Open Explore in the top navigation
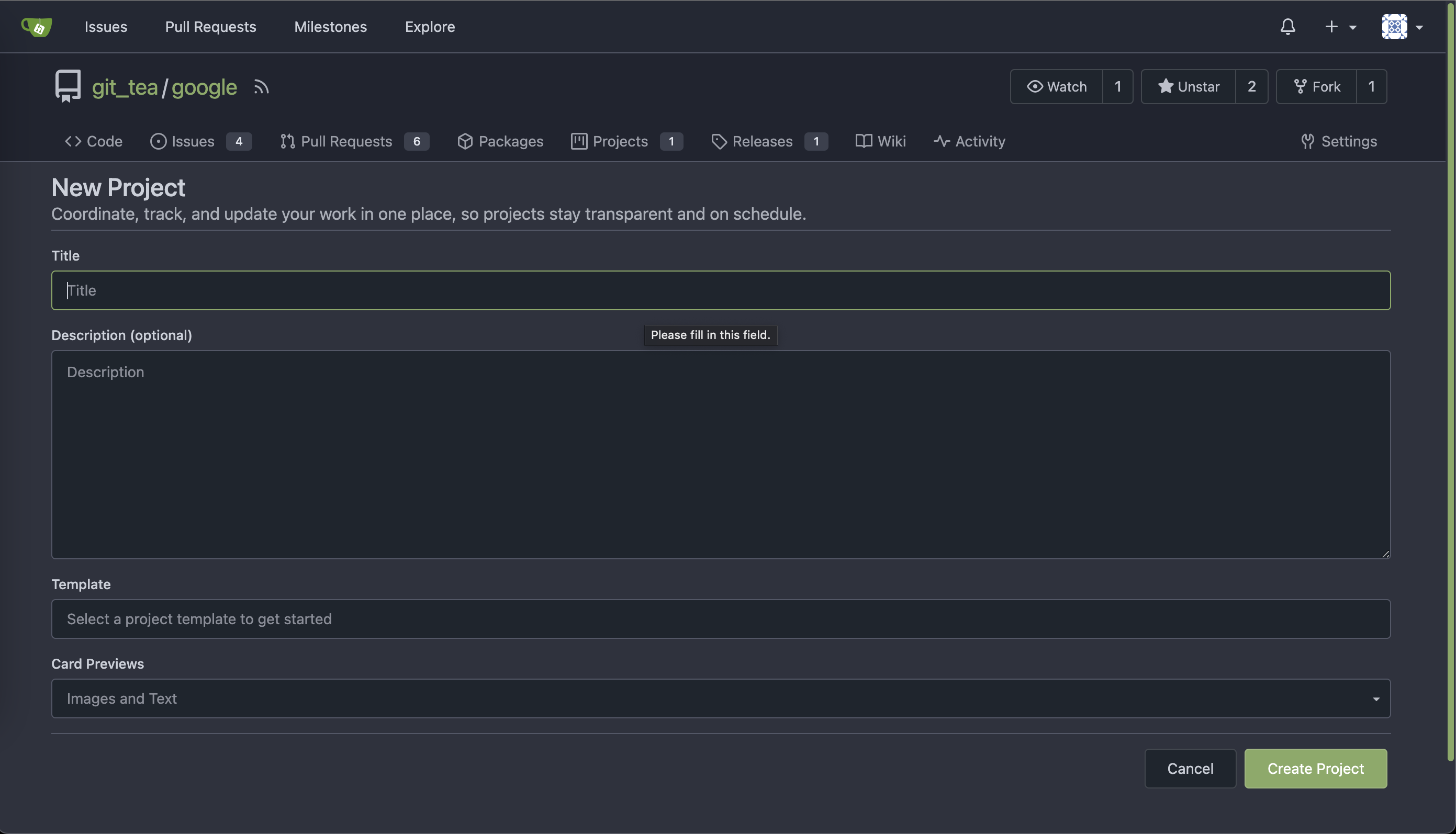Viewport: 1456px width, 834px height. (430, 26)
